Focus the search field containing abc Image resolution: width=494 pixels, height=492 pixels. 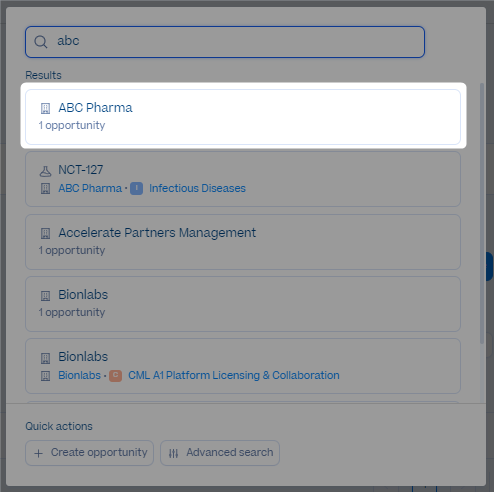(x=225, y=42)
